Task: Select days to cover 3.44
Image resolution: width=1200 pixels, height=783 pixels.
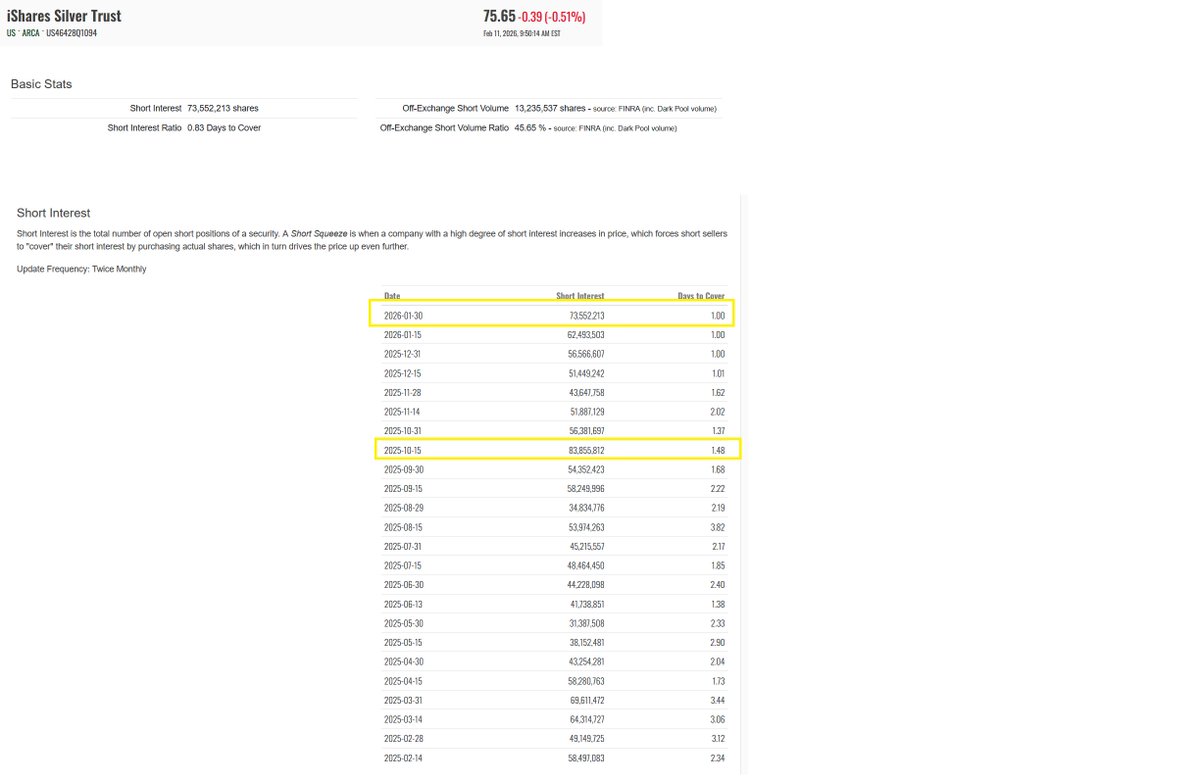Action: tap(717, 701)
